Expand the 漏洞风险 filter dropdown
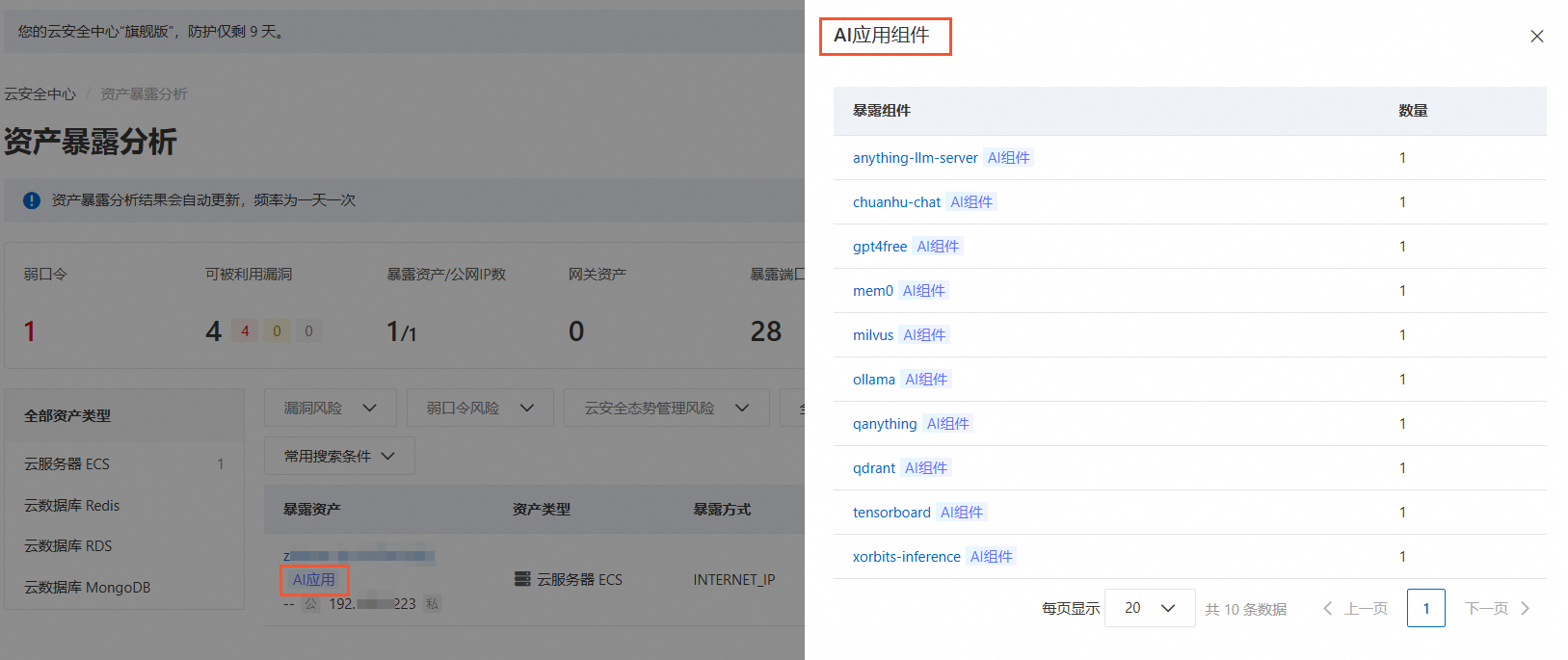Screen dimensions: 1568x660 pyautogui.click(x=330, y=408)
